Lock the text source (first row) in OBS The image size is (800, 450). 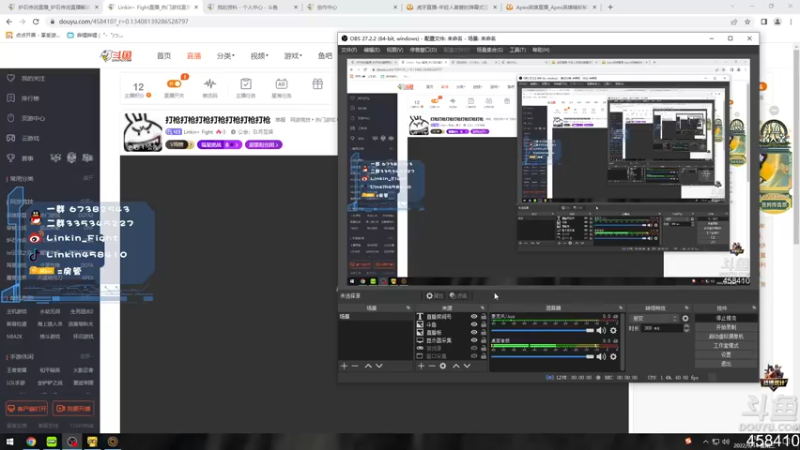tap(483, 317)
